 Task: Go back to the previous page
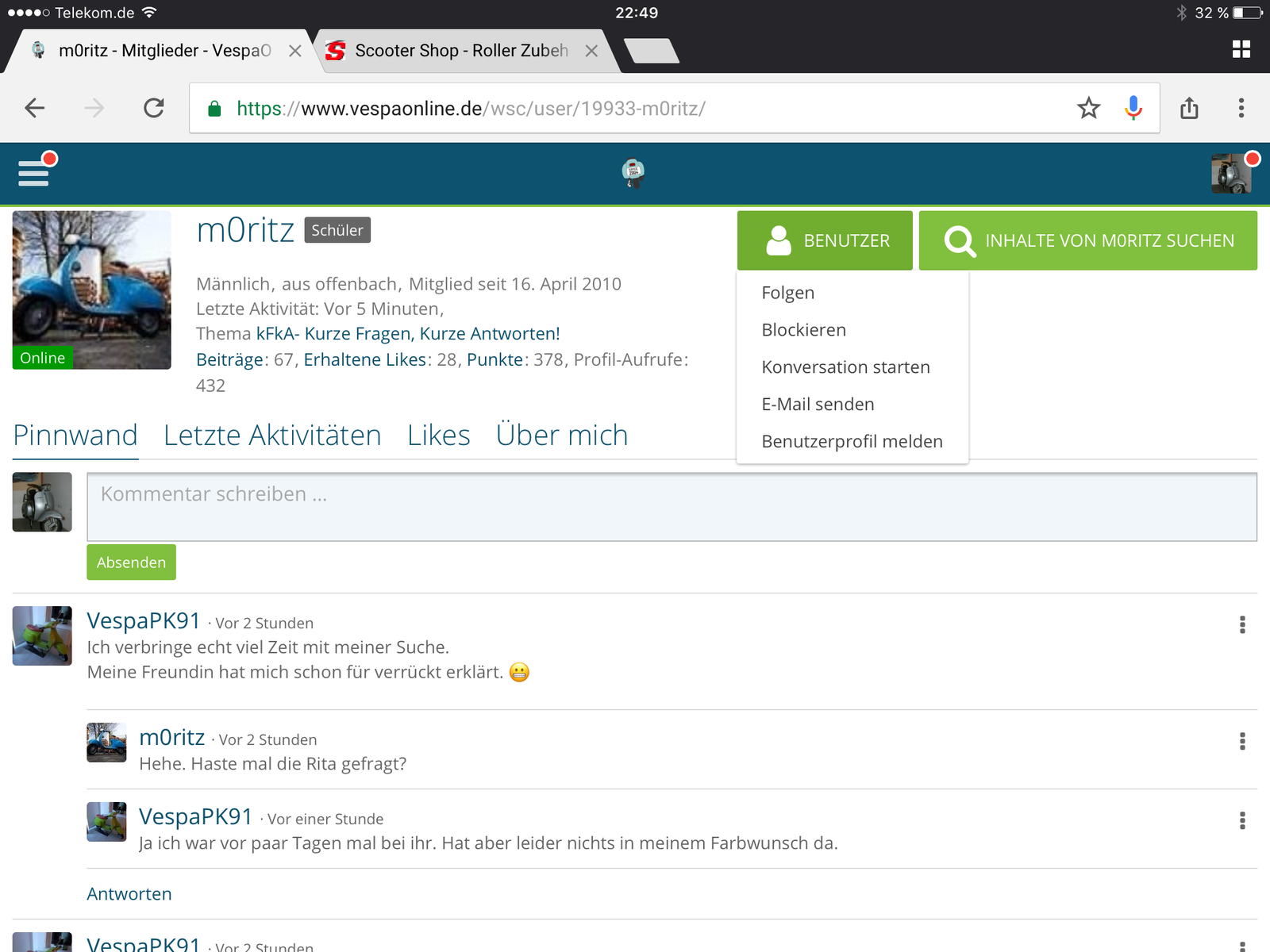[35, 108]
